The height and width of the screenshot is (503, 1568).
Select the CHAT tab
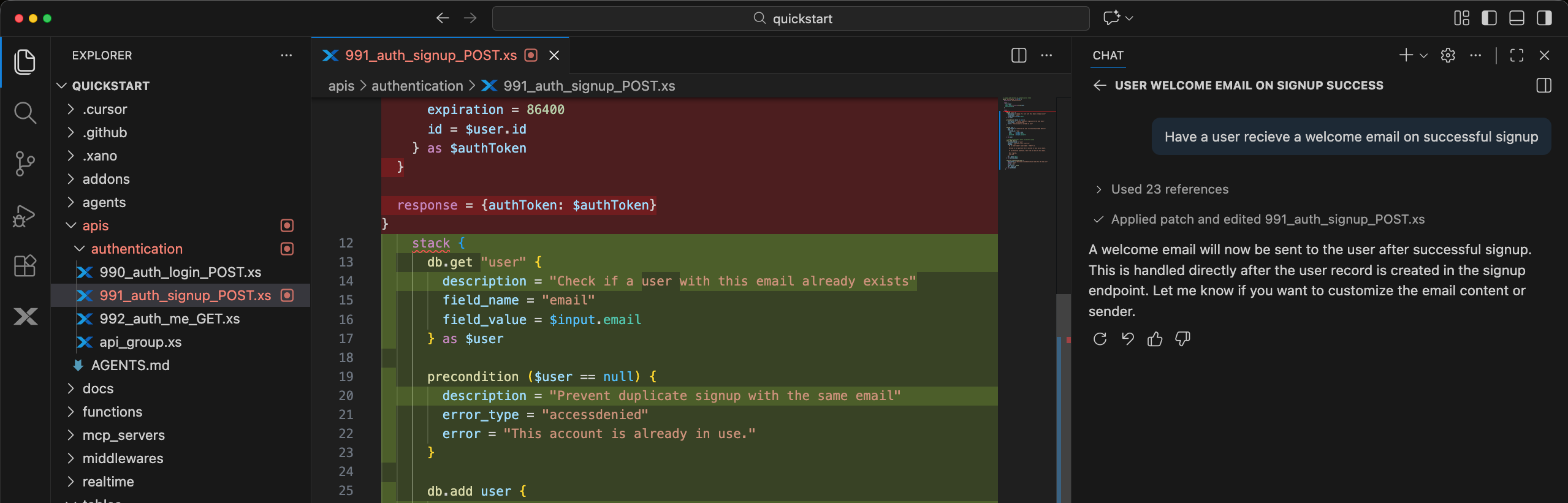click(1108, 55)
